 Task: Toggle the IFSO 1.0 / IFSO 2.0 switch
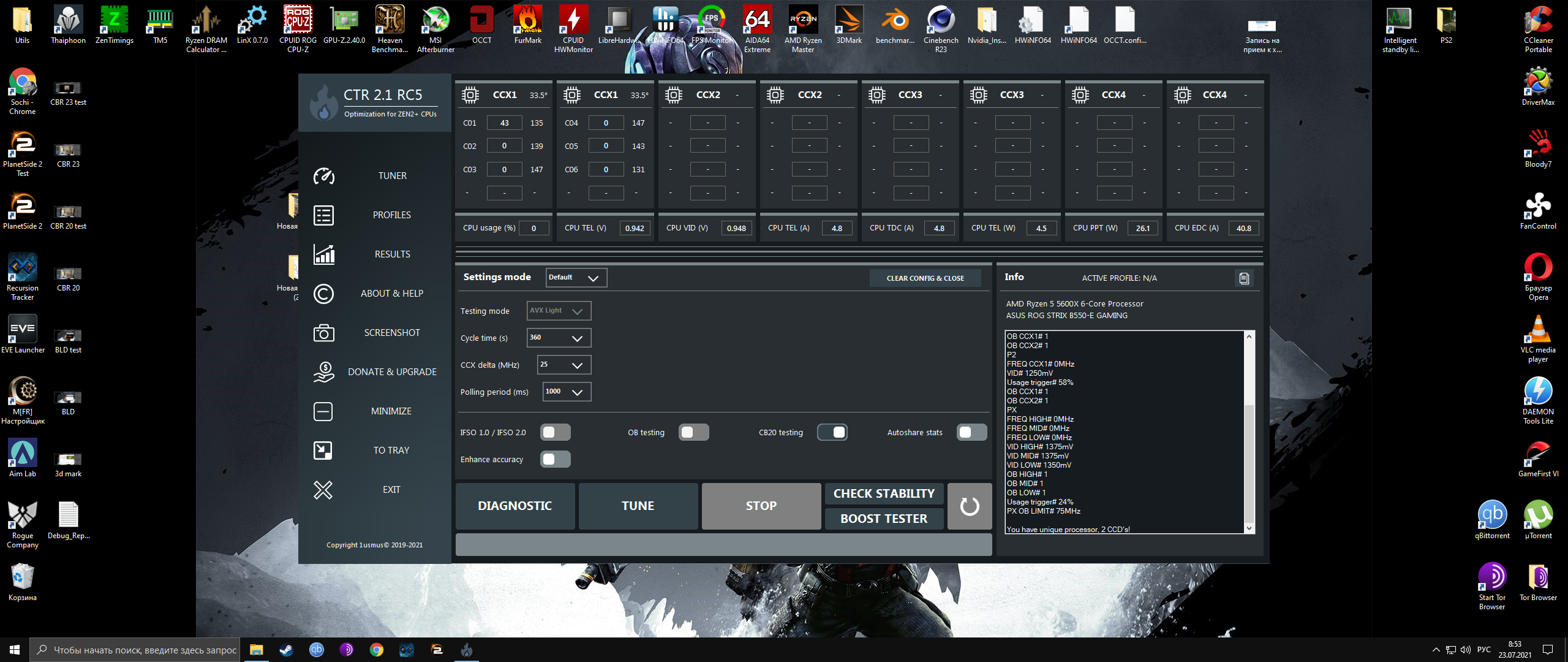click(555, 433)
